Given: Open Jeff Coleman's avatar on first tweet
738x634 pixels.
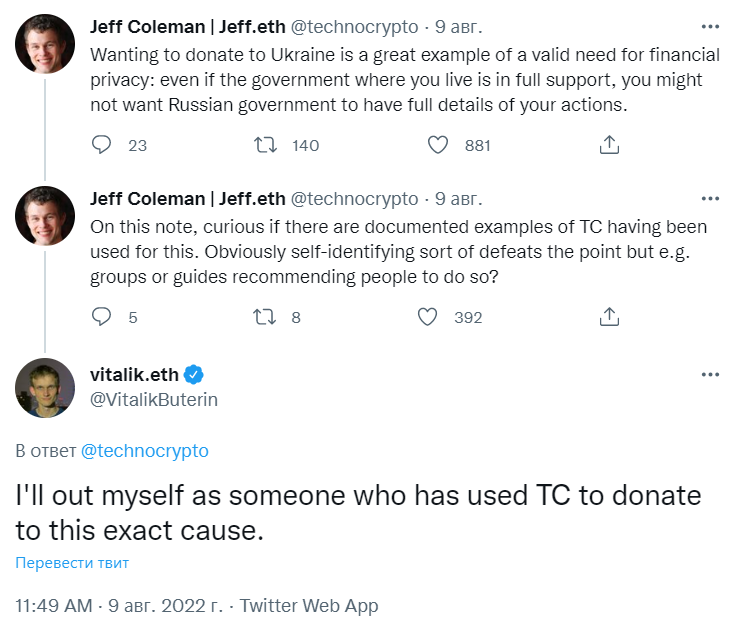Looking at the screenshot, I should 45,43.
